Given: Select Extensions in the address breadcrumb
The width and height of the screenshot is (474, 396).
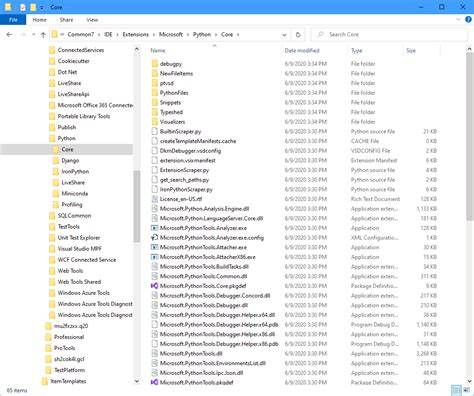Looking at the screenshot, I should [135, 34].
